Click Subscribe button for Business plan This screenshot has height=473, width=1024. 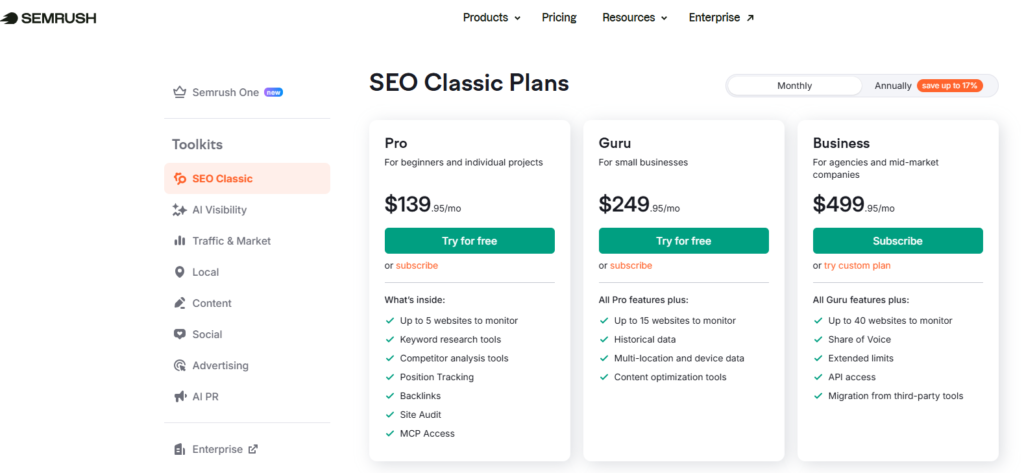[897, 241]
